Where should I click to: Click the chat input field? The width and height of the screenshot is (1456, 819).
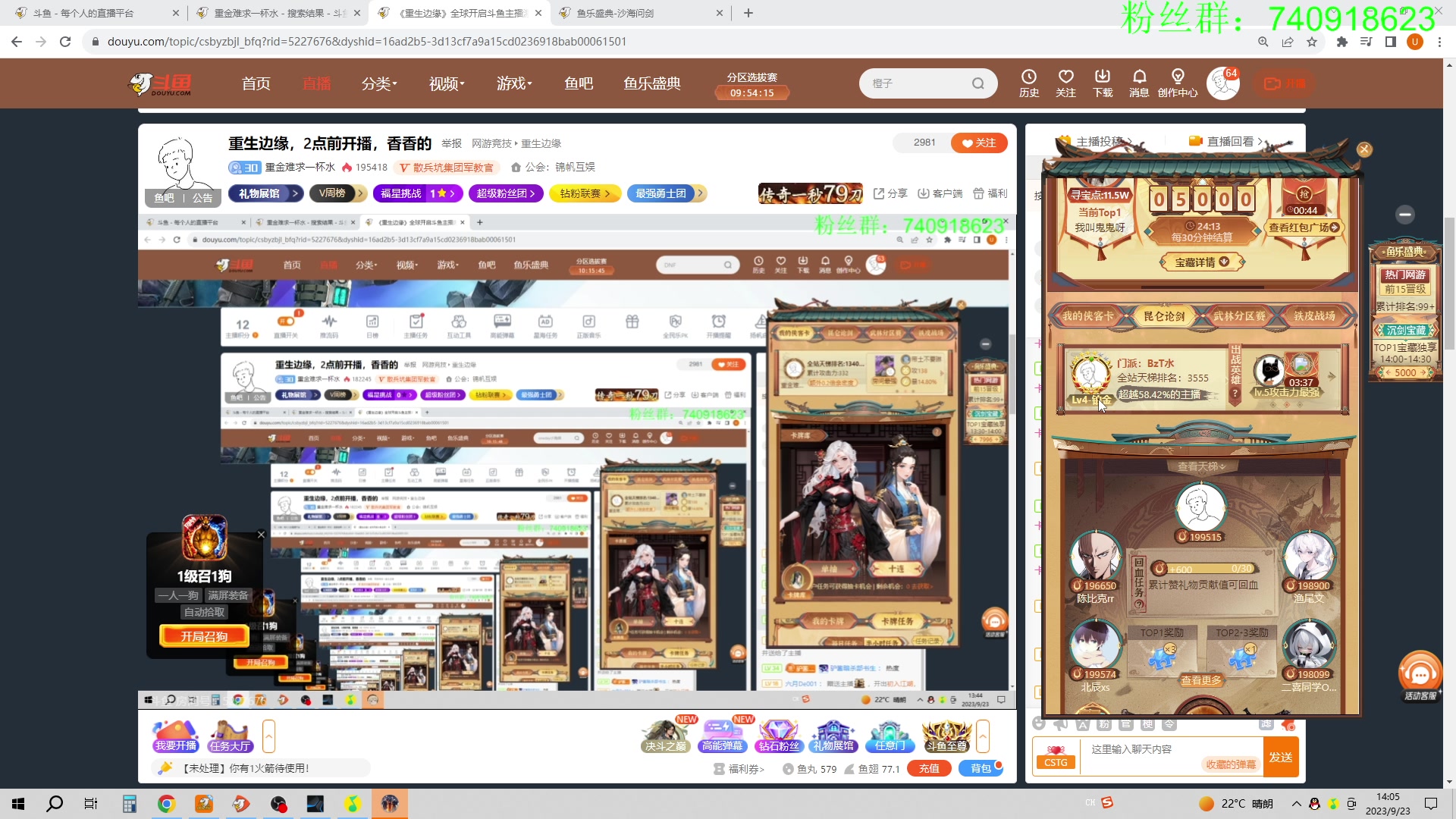tap(1171, 757)
